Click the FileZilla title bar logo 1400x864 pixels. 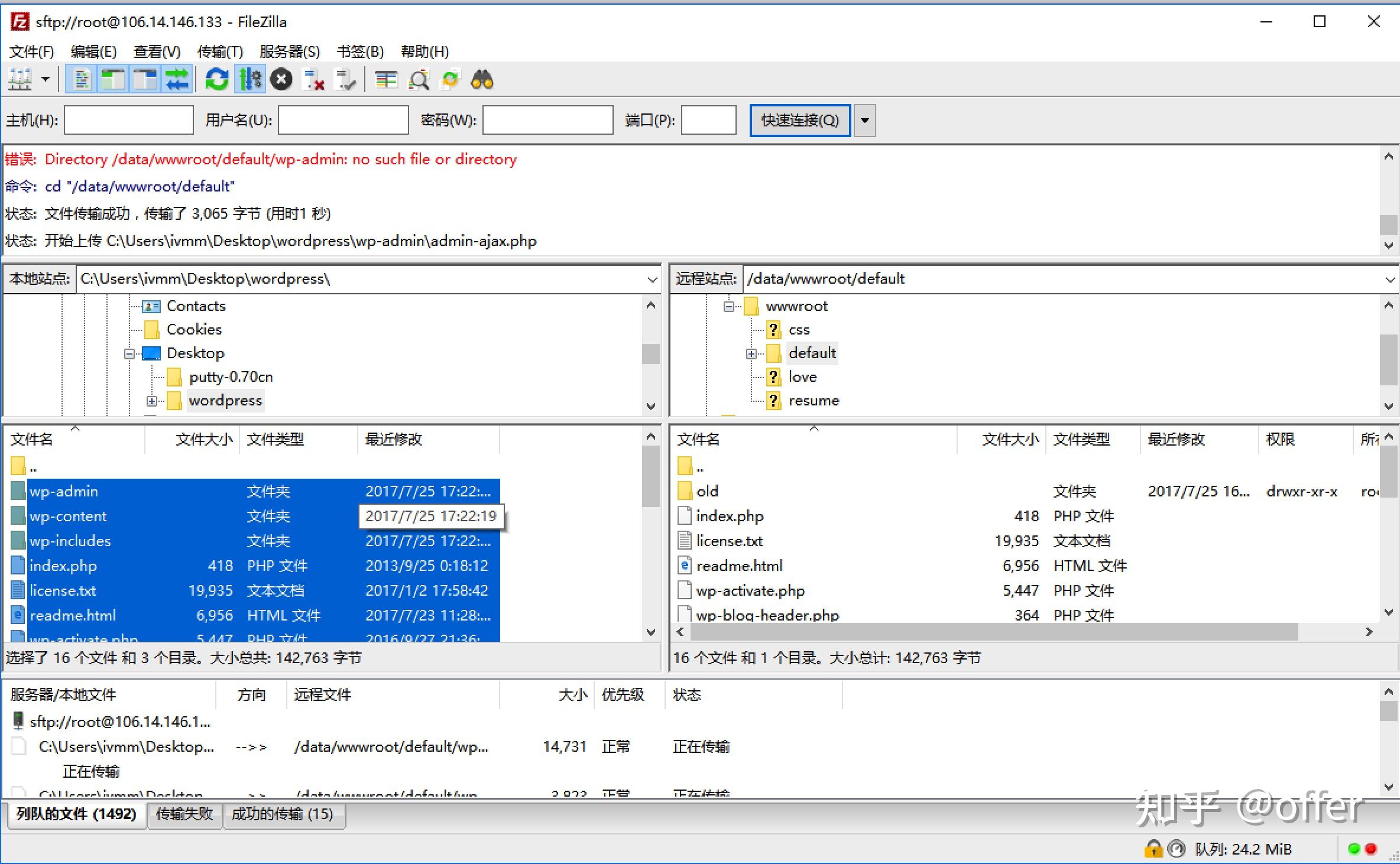(x=20, y=22)
